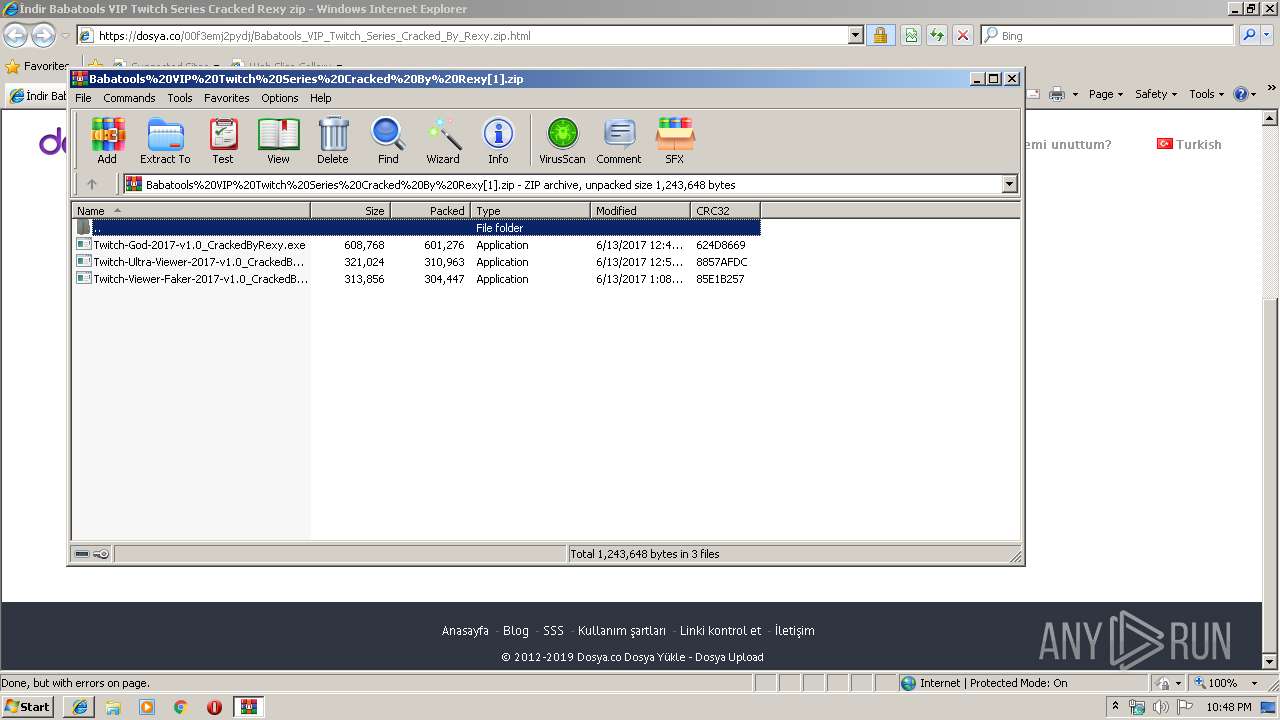This screenshot has width=1280, height=720.
Task: Expand the Bing search provider dropdown arrow
Action: coord(1266,35)
